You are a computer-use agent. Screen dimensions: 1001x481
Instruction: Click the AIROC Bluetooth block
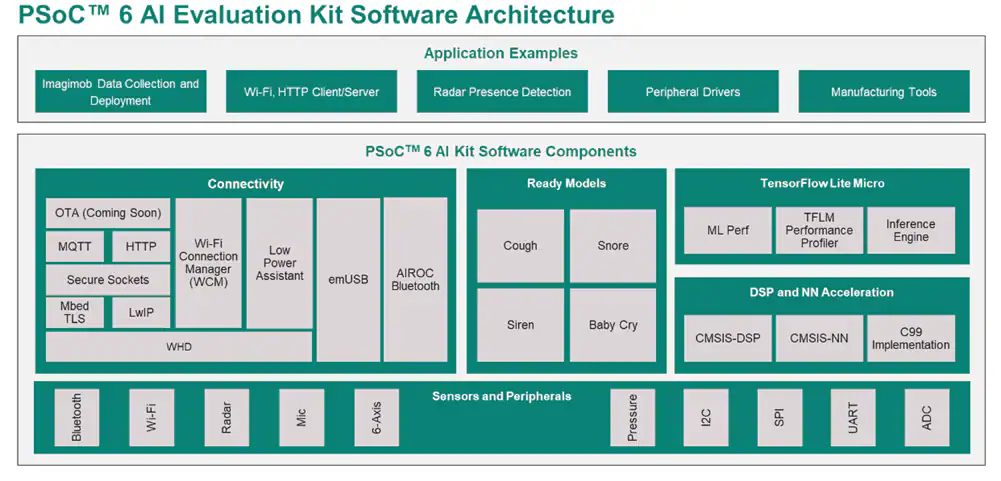[416, 280]
